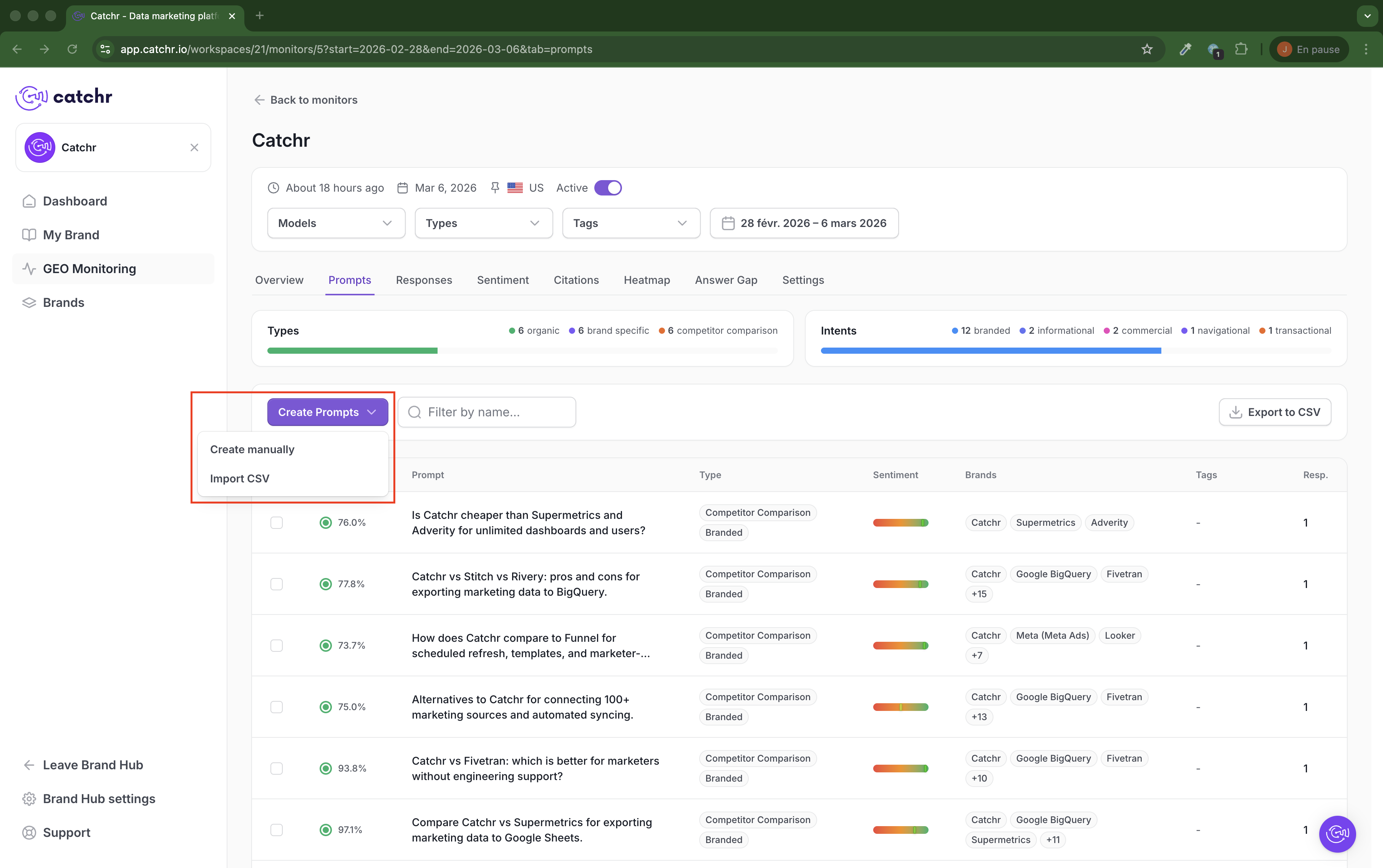1383x868 pixels.
Task: Select checkbox for Catchr vs Fivetran prompt
Action: tap(277, 768)
